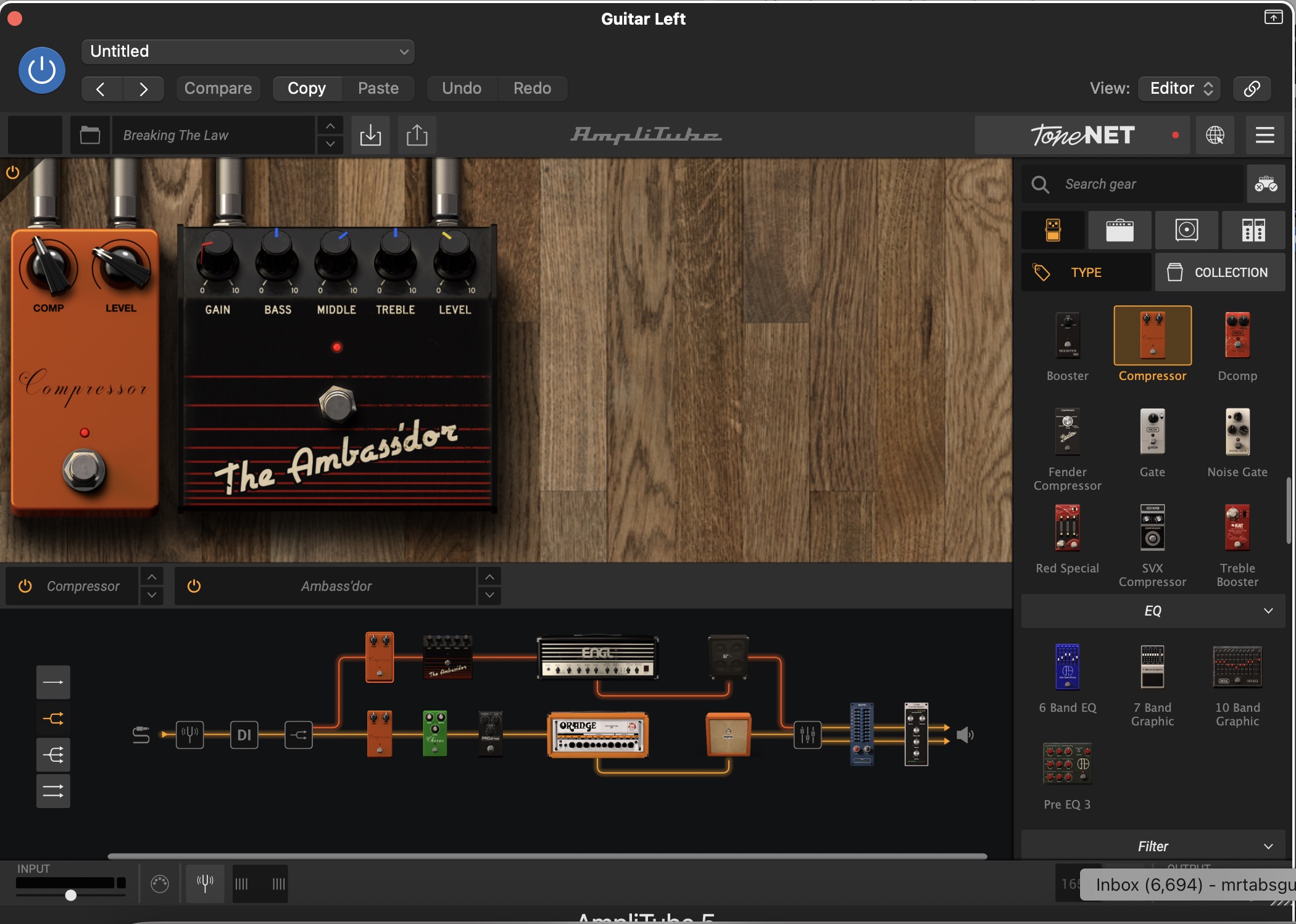This screenshot has height=924, width=1296.
Task: Click the Undo button
Action: (462, 89)
